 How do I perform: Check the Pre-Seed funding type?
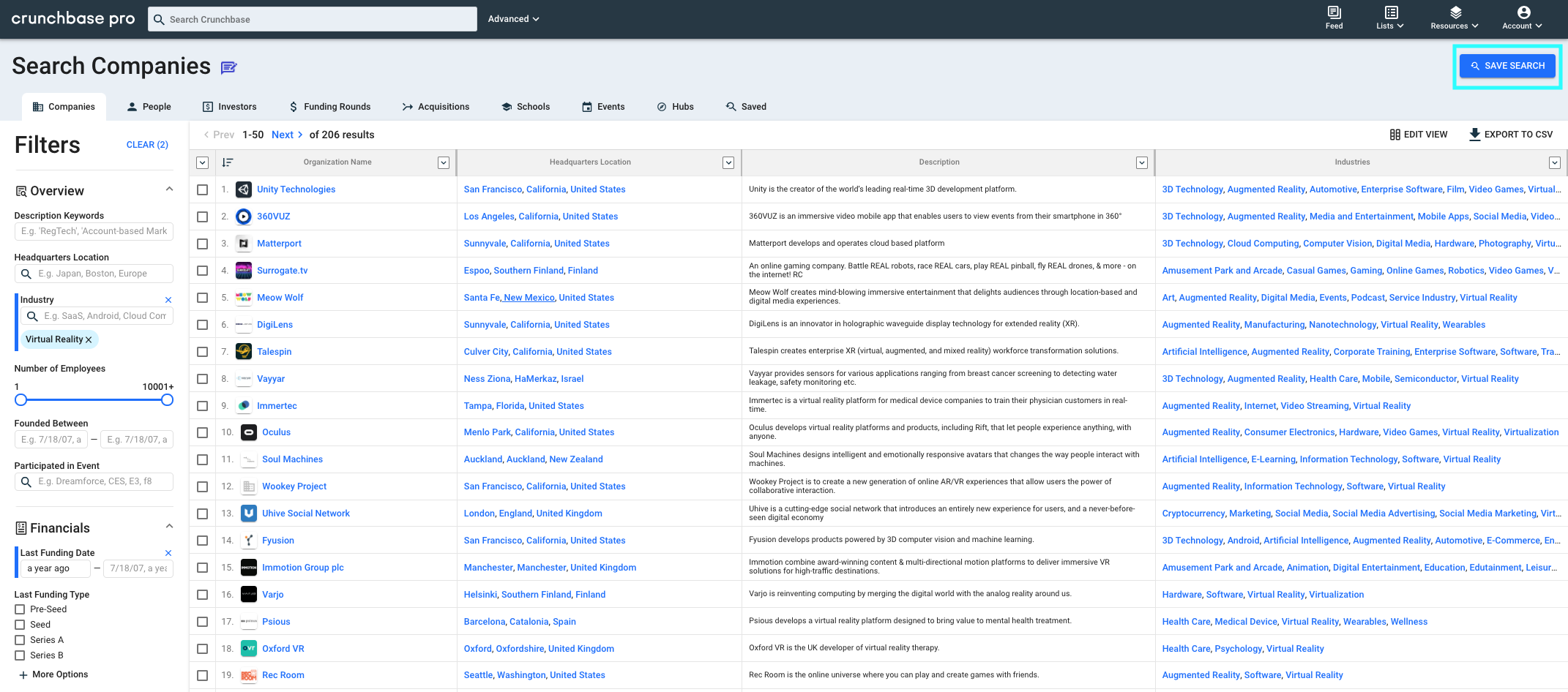[x=20, y=609]
